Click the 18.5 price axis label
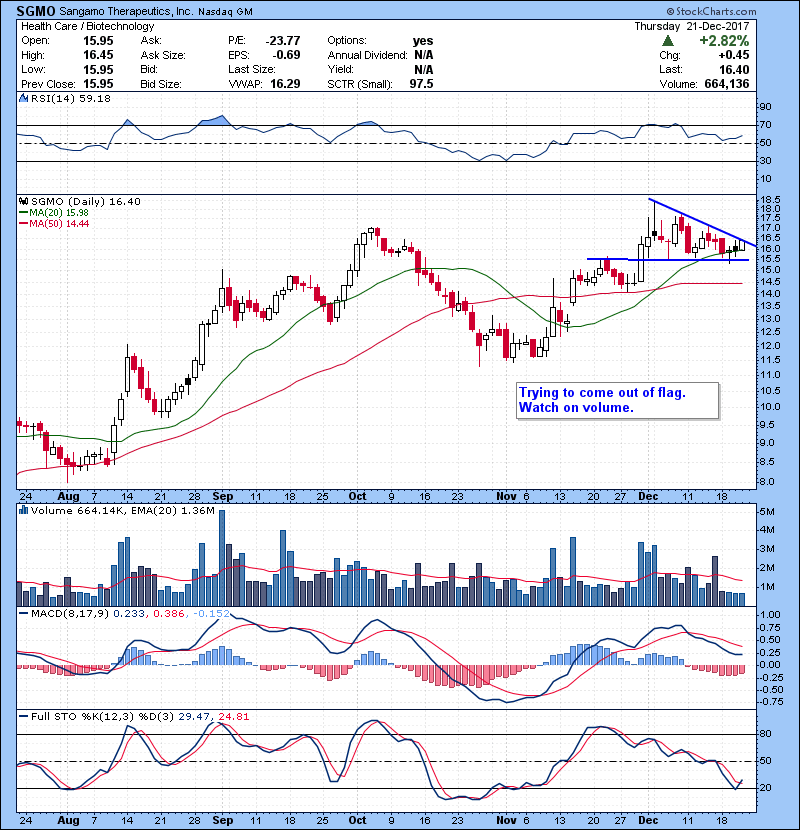This screenshot has width=800, height=830. [770, 200]
